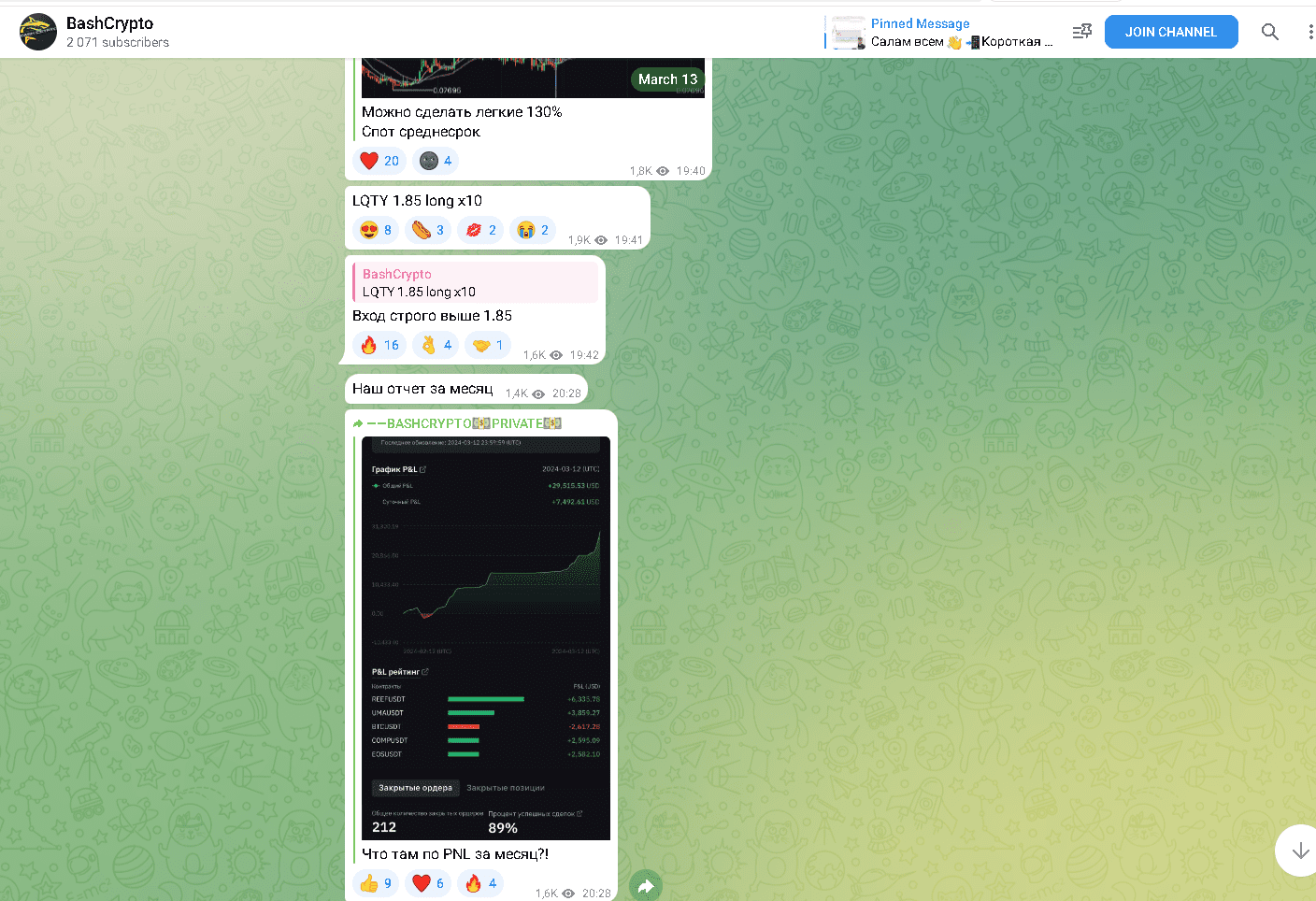The height and width of the screenshot is (901, 1316).
Task: Click the BashCrypto channel title
Action: [x=109, y=23]
